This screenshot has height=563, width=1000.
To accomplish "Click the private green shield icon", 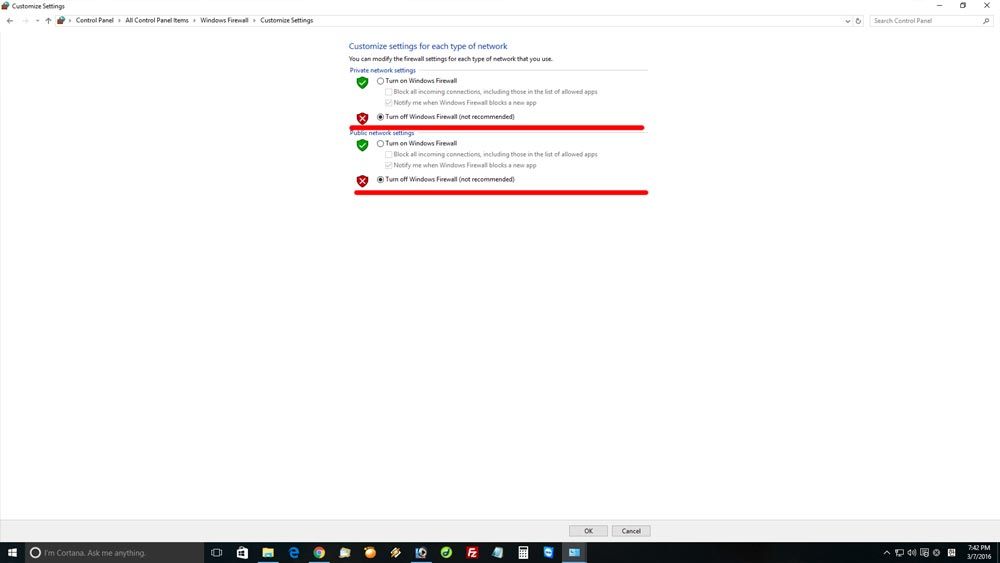I will click(362, 82).
